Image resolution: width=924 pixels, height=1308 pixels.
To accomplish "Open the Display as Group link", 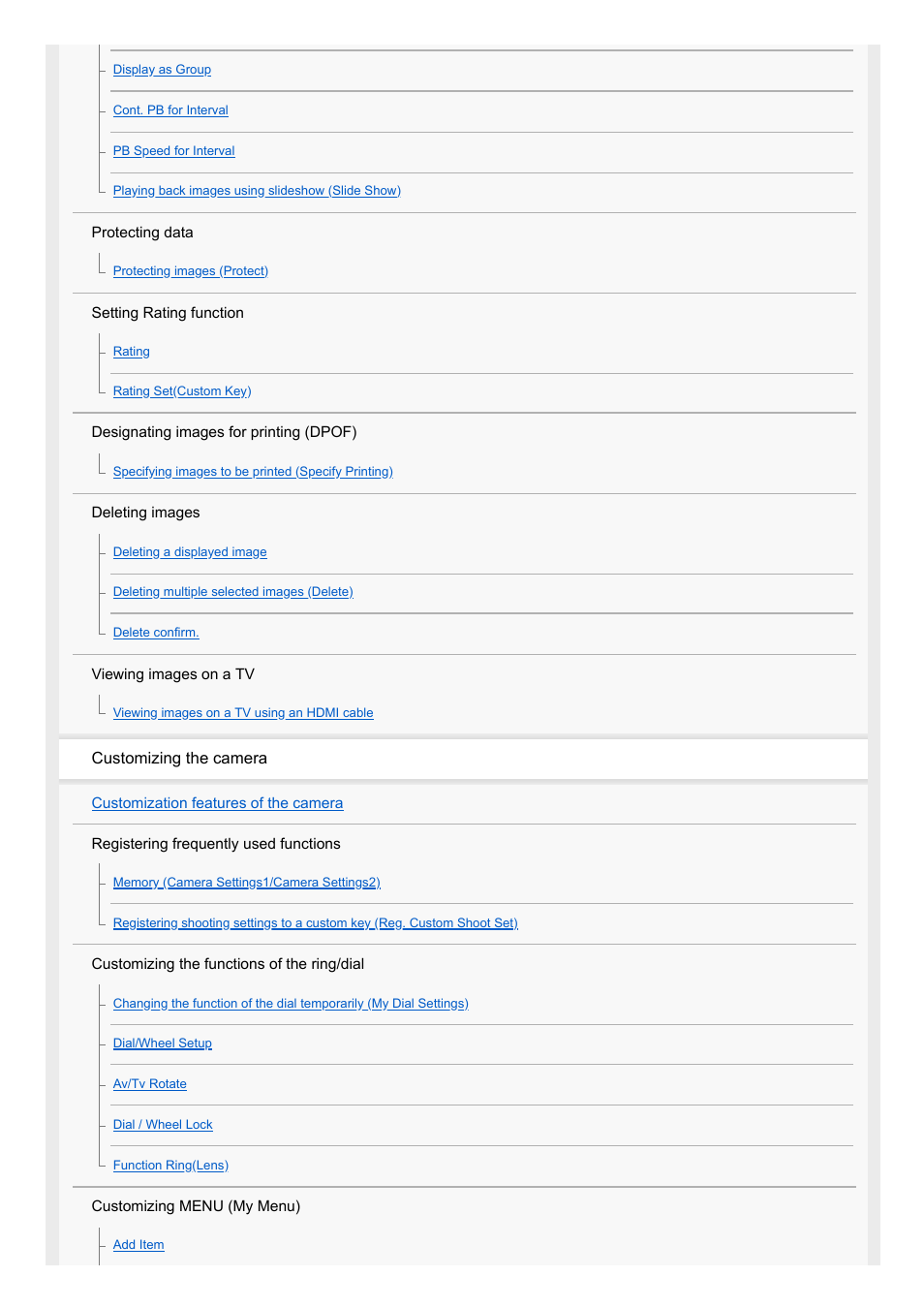I will coord(162,70).
